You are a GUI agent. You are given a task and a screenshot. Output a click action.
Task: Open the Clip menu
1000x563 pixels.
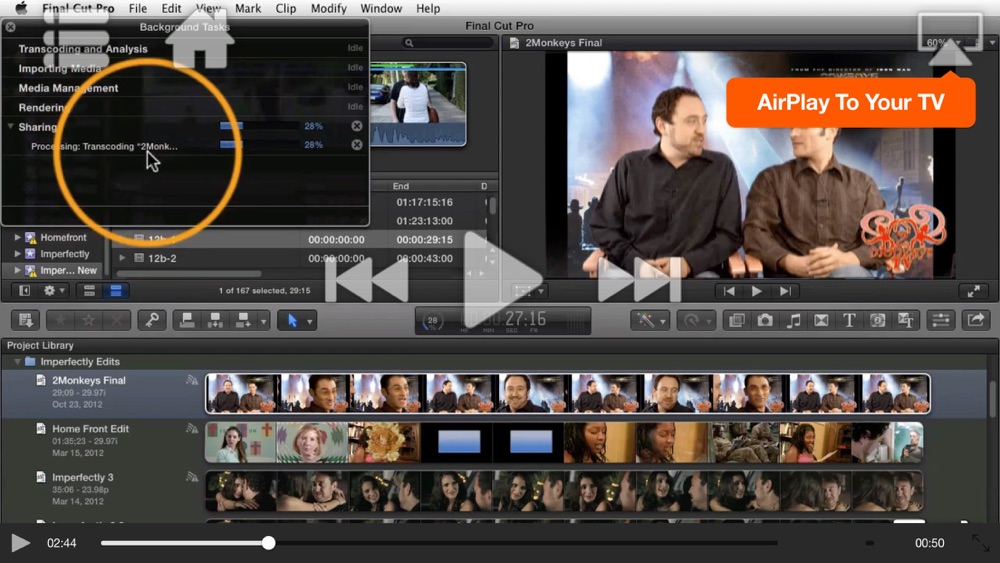[286, 8]
